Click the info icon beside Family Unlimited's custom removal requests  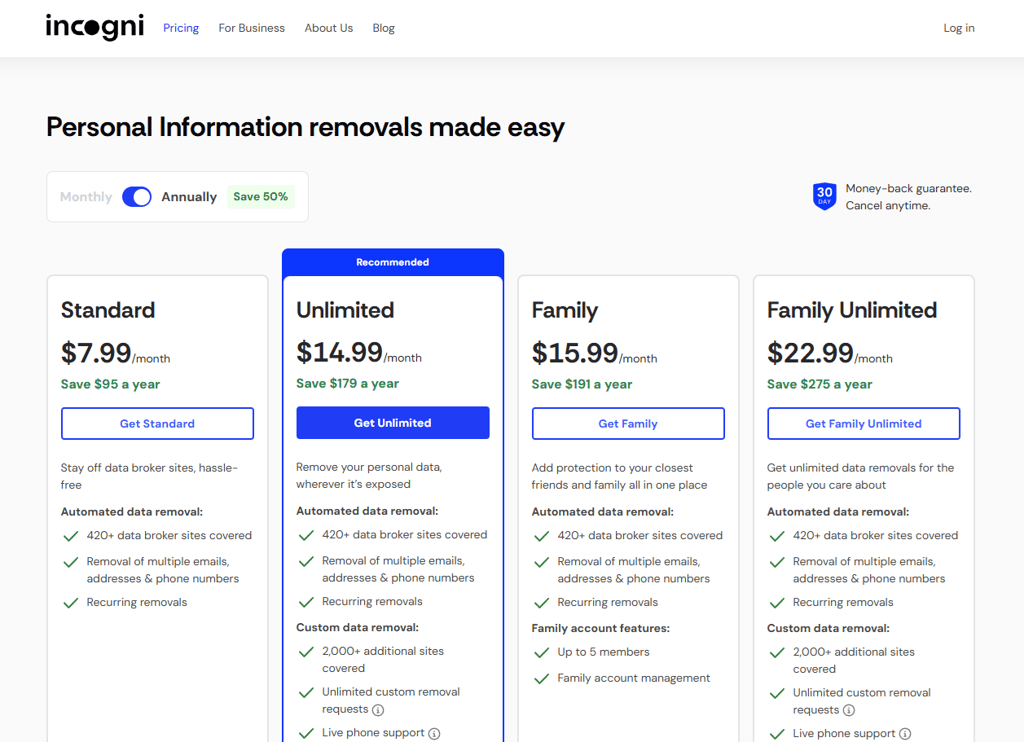pos(848,710)
